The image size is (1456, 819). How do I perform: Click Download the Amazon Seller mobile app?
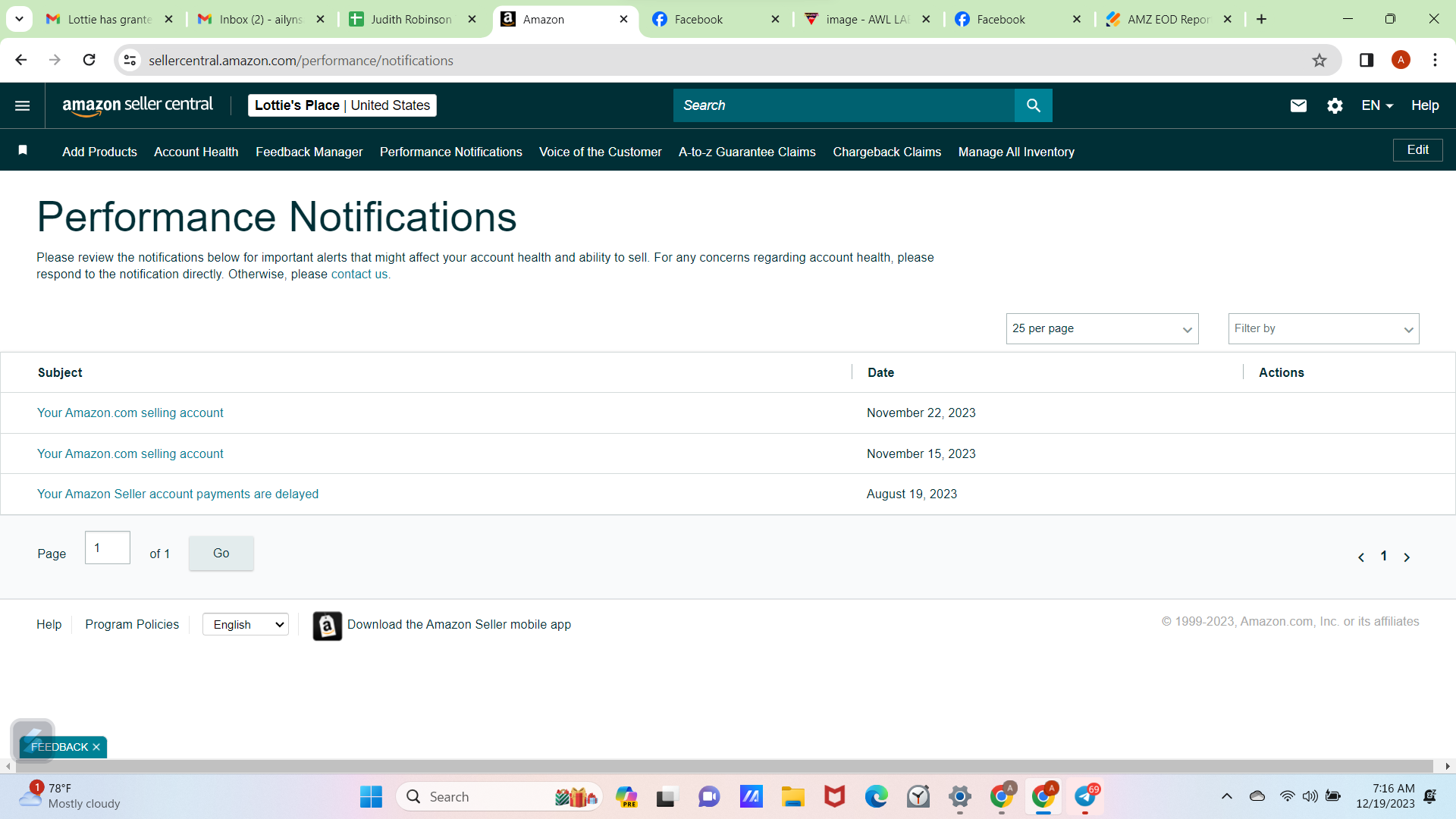459,624
